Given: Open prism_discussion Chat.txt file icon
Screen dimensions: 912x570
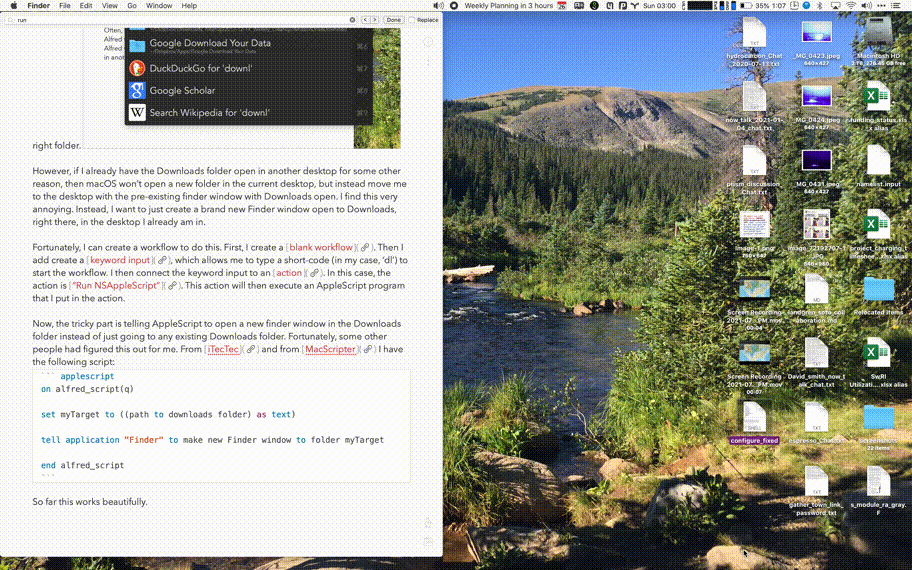Looking at the screenshot, I should pyautogui.click(x=754, y=161).
